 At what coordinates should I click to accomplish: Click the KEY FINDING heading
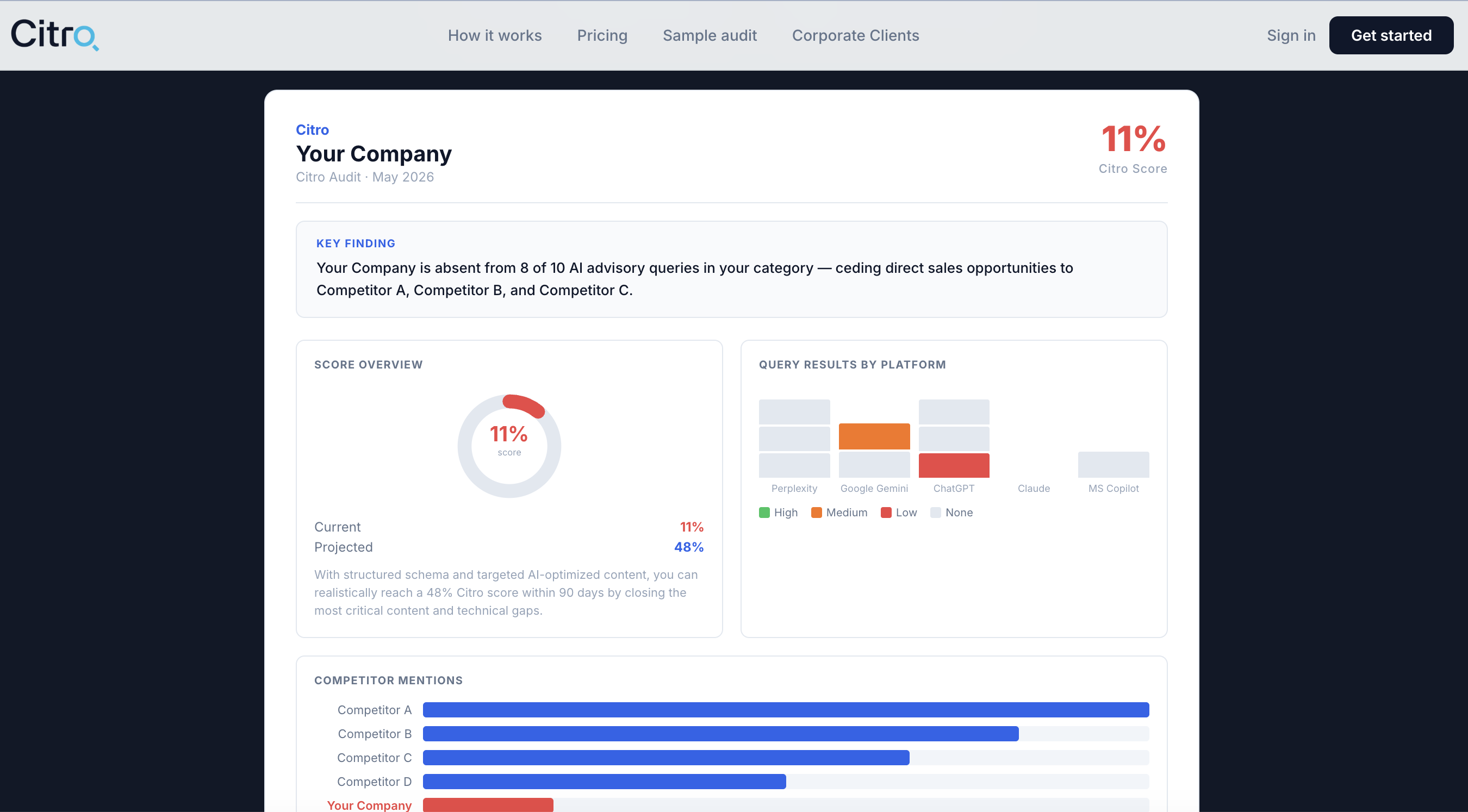[x=356, y=243]
